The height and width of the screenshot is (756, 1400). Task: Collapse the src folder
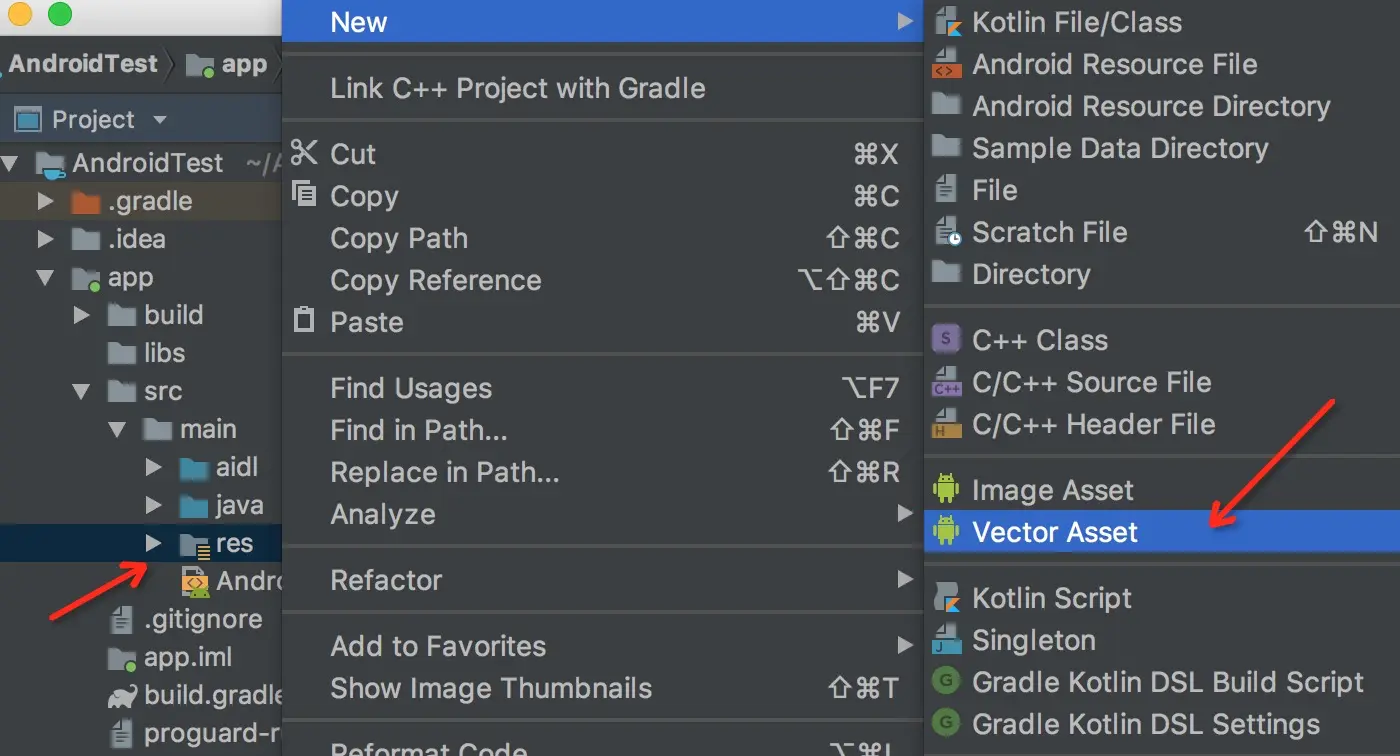coord(82,391)
